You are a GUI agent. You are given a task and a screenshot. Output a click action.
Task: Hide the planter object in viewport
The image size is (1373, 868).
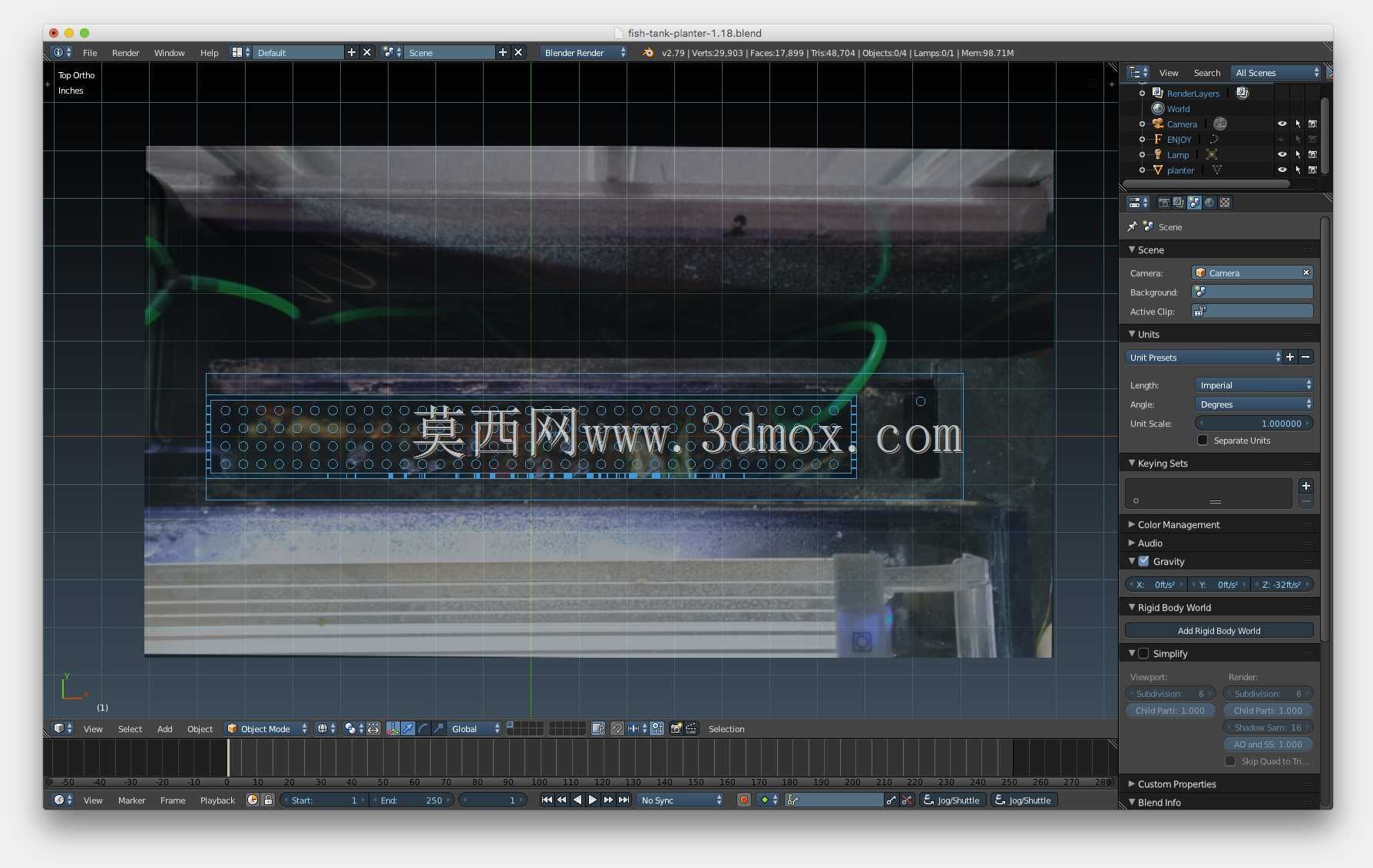tap(1282, 170)
